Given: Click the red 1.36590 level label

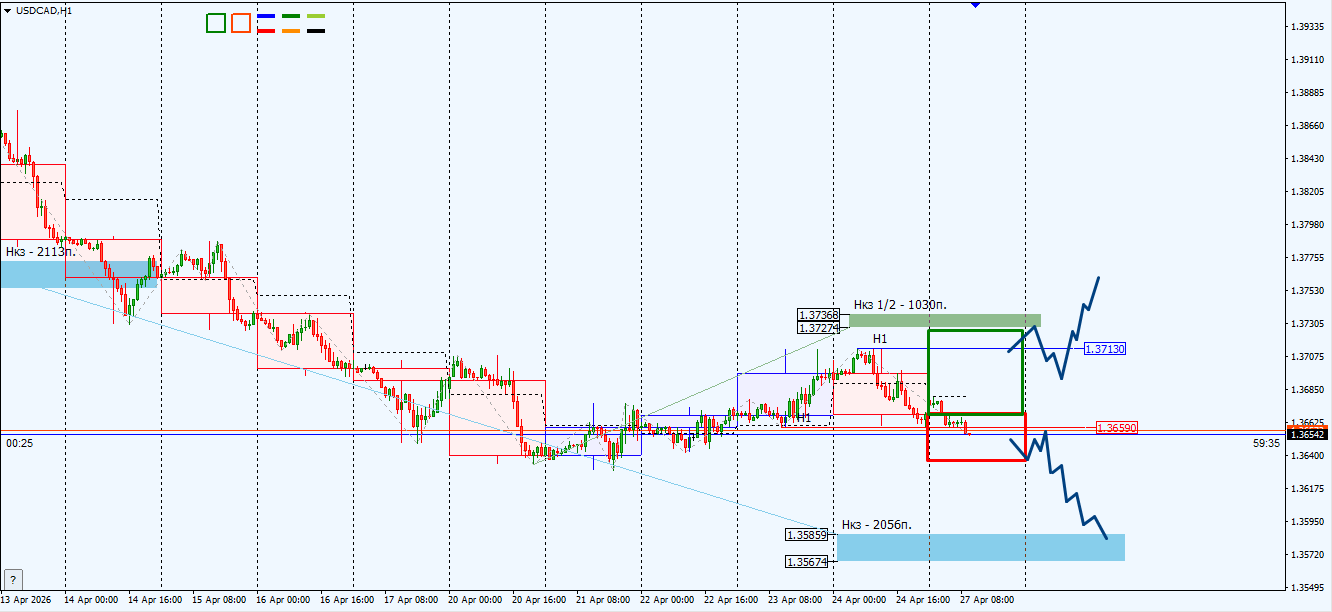Looking at the screenshot, I should click(1117, 428).
